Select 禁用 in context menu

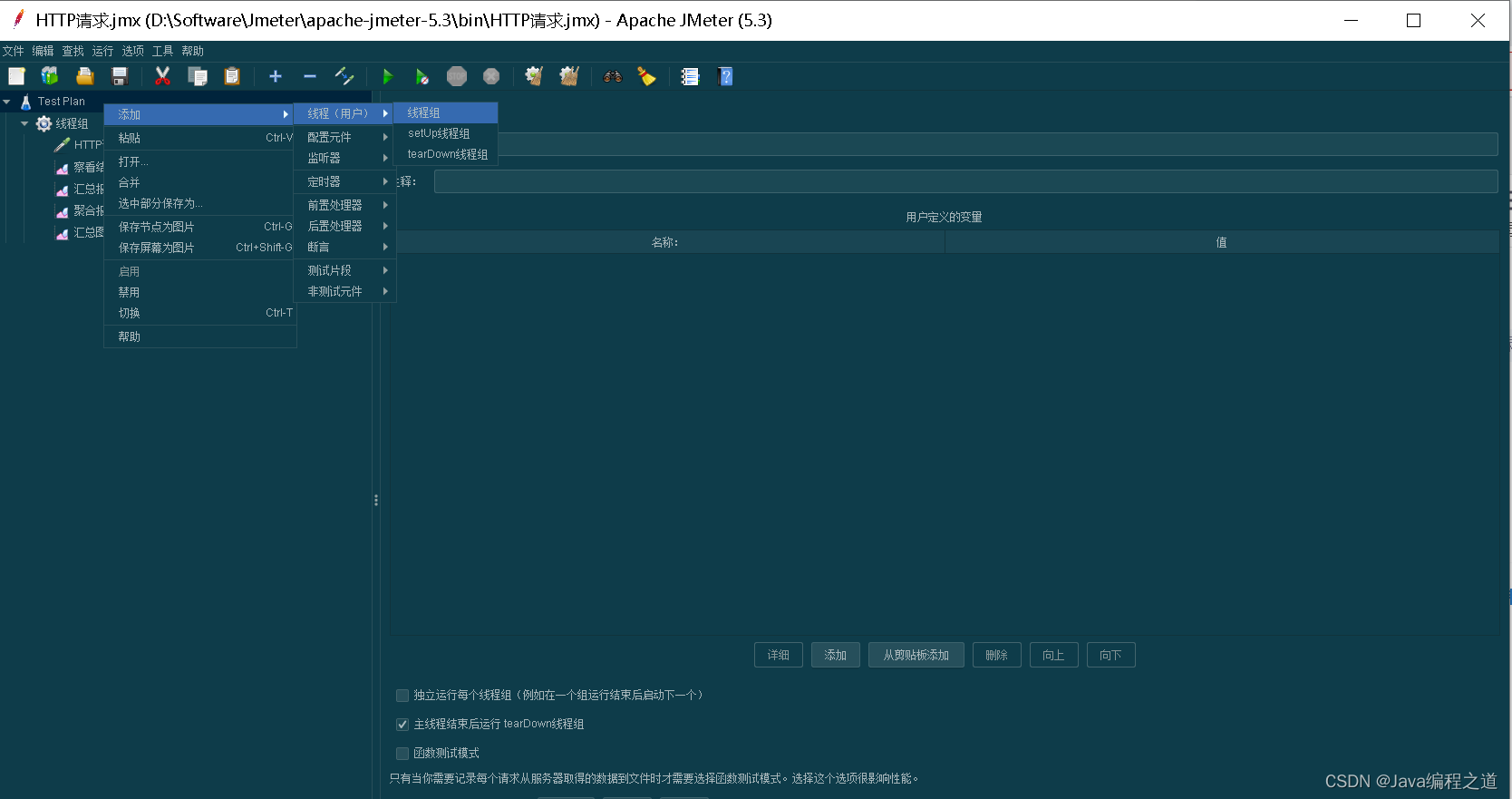point(200,292)
